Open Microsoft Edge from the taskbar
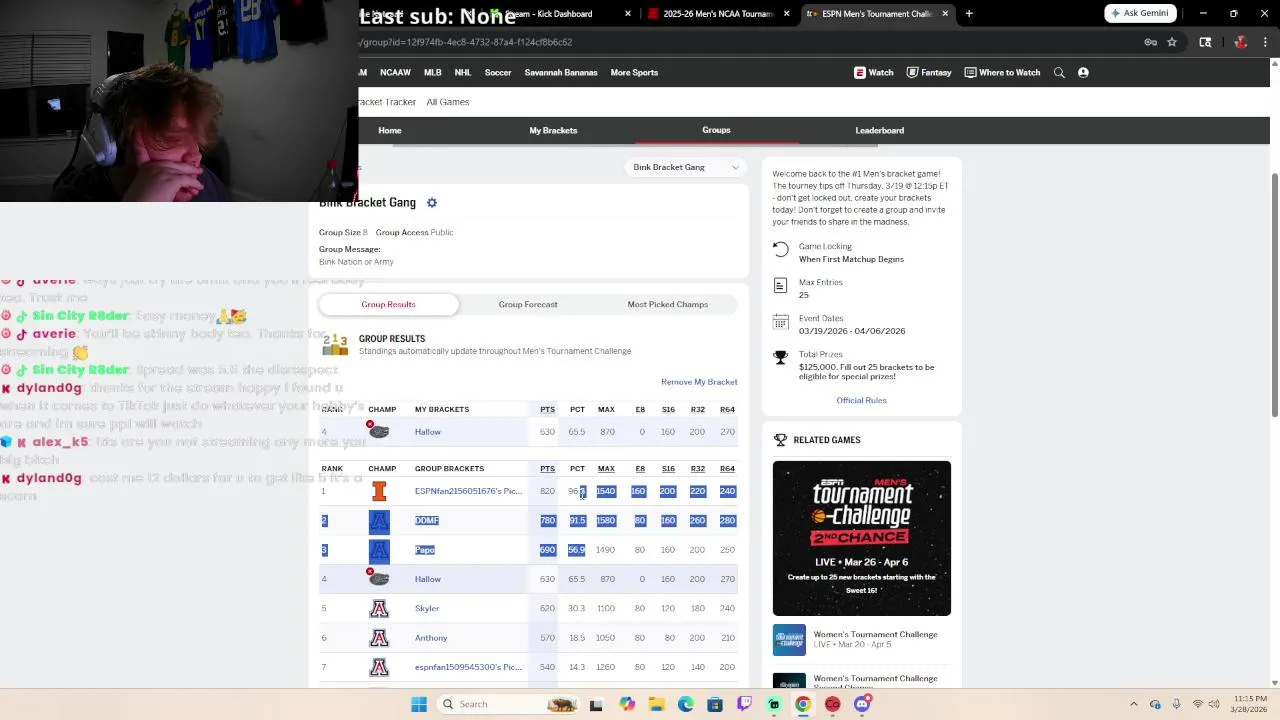The width and height of the screenshot is (1280, 720). [685, 704]
